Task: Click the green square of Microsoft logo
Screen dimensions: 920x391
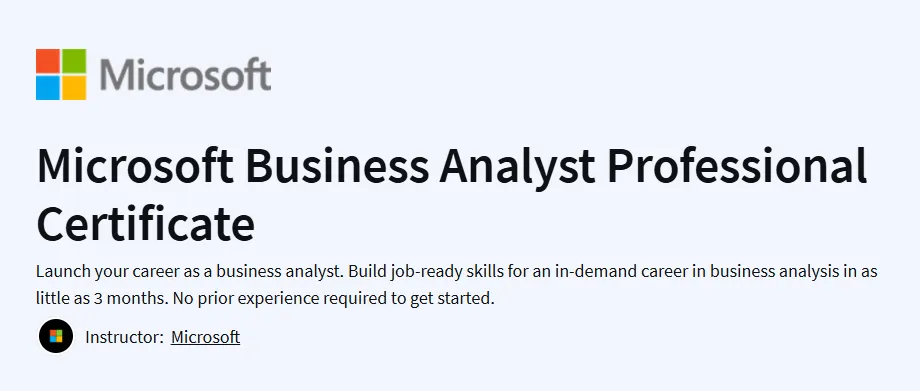Action: tap(74, 61)
